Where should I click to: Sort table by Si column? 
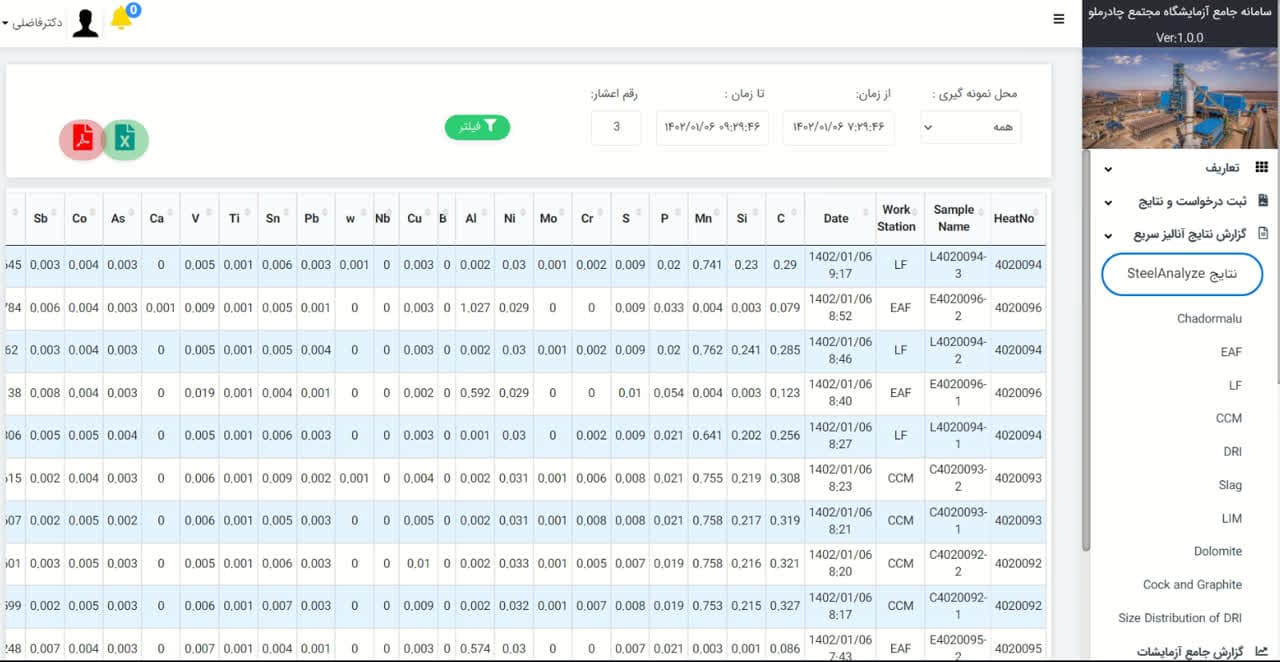745,218
